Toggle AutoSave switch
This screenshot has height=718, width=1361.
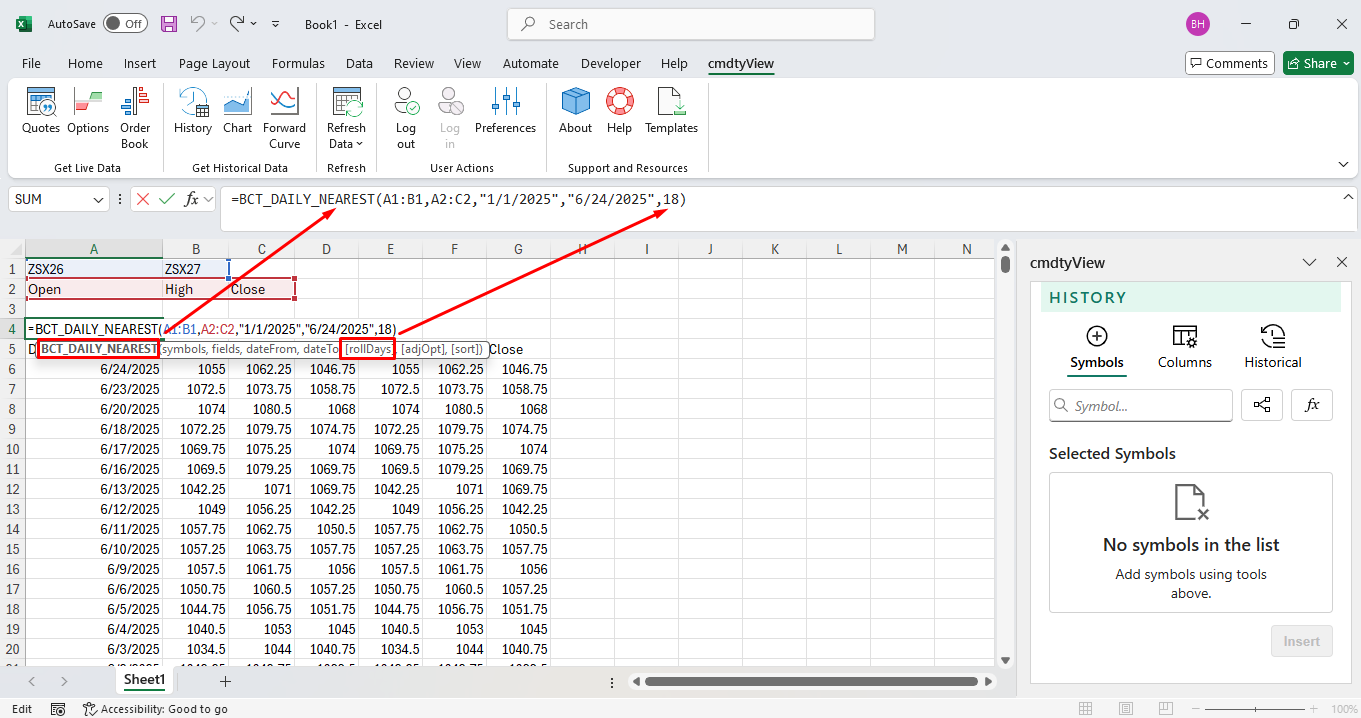pos(125,24)
